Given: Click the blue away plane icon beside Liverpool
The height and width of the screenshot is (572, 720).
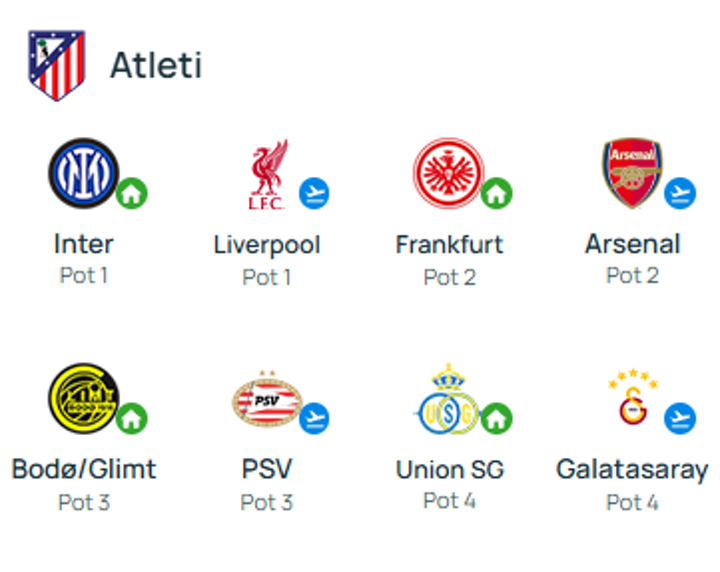Looking at the screenshot, I should [315, 193].
